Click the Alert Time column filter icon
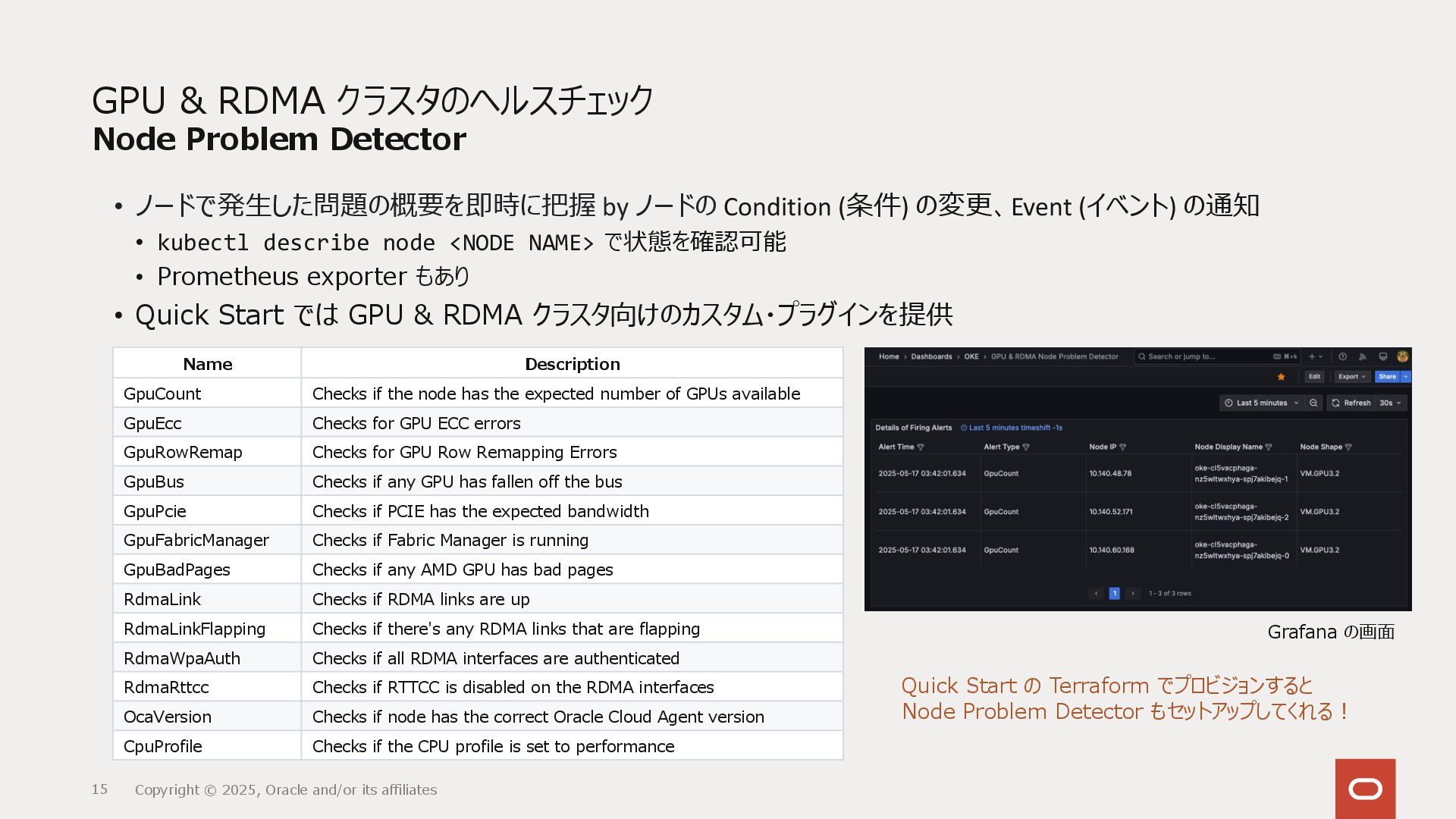Screen dimensions: 1456x819 [921, 447]
